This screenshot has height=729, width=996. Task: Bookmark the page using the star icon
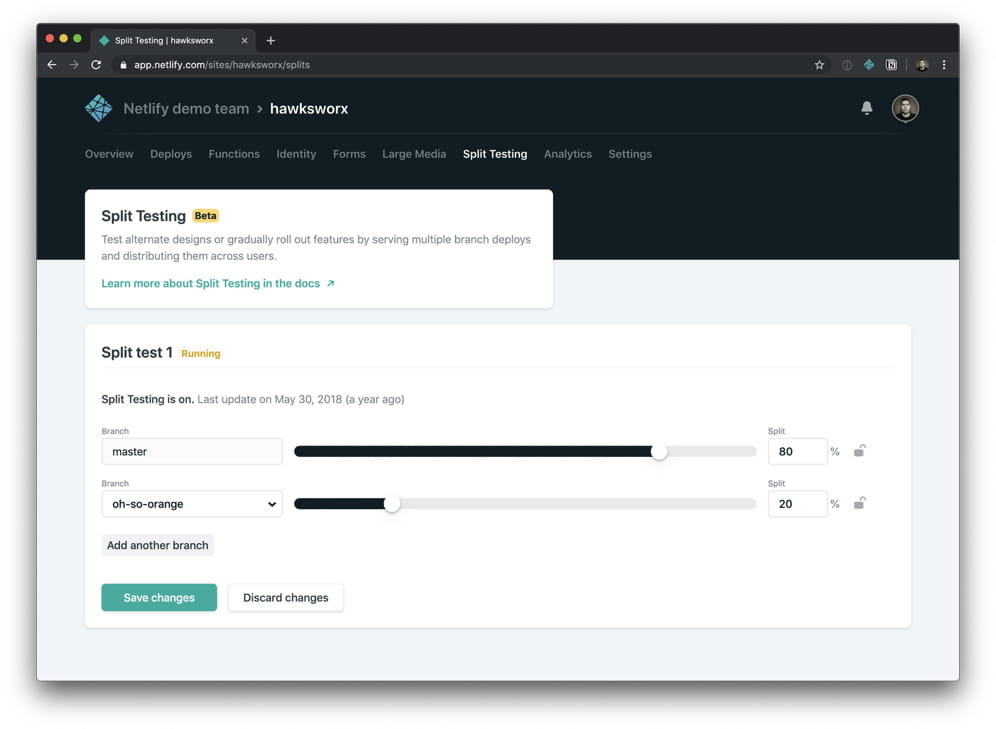pos(820,64)
